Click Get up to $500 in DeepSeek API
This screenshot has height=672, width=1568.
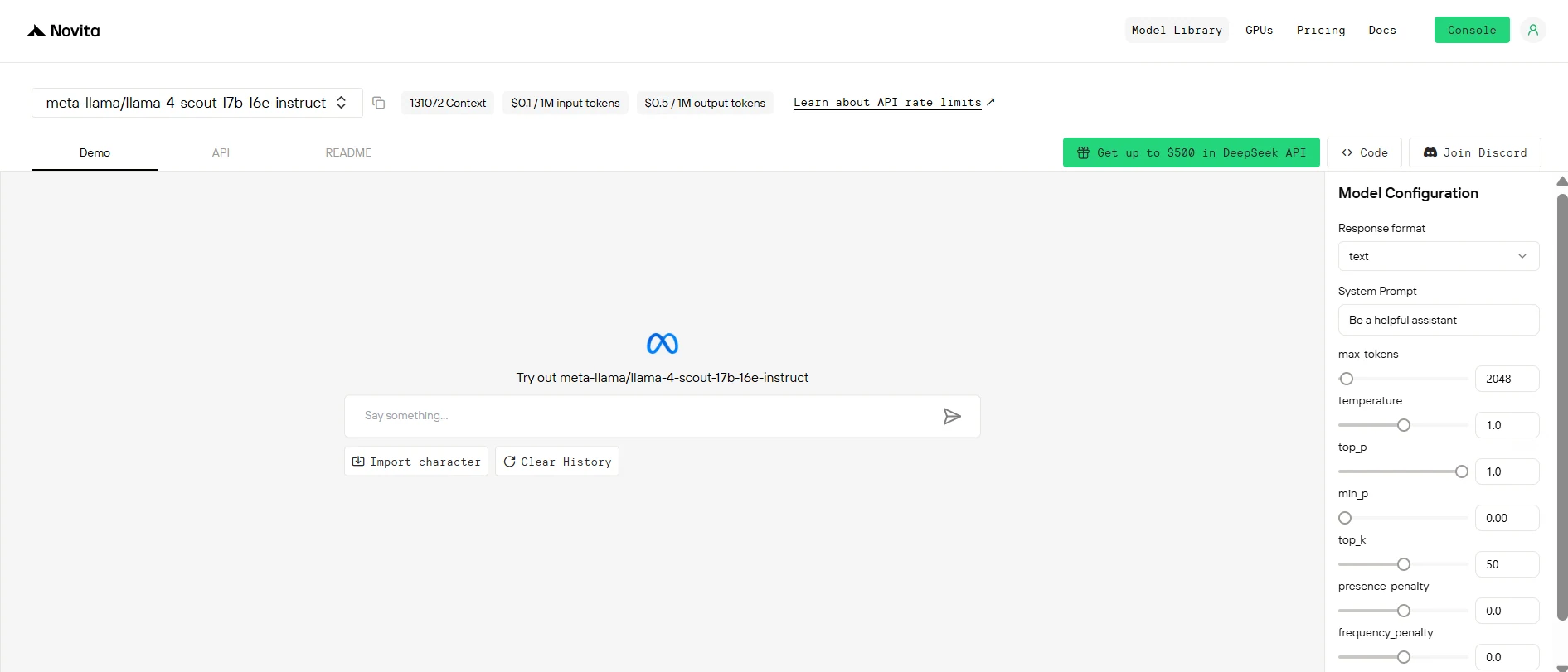click(1192, 152)
